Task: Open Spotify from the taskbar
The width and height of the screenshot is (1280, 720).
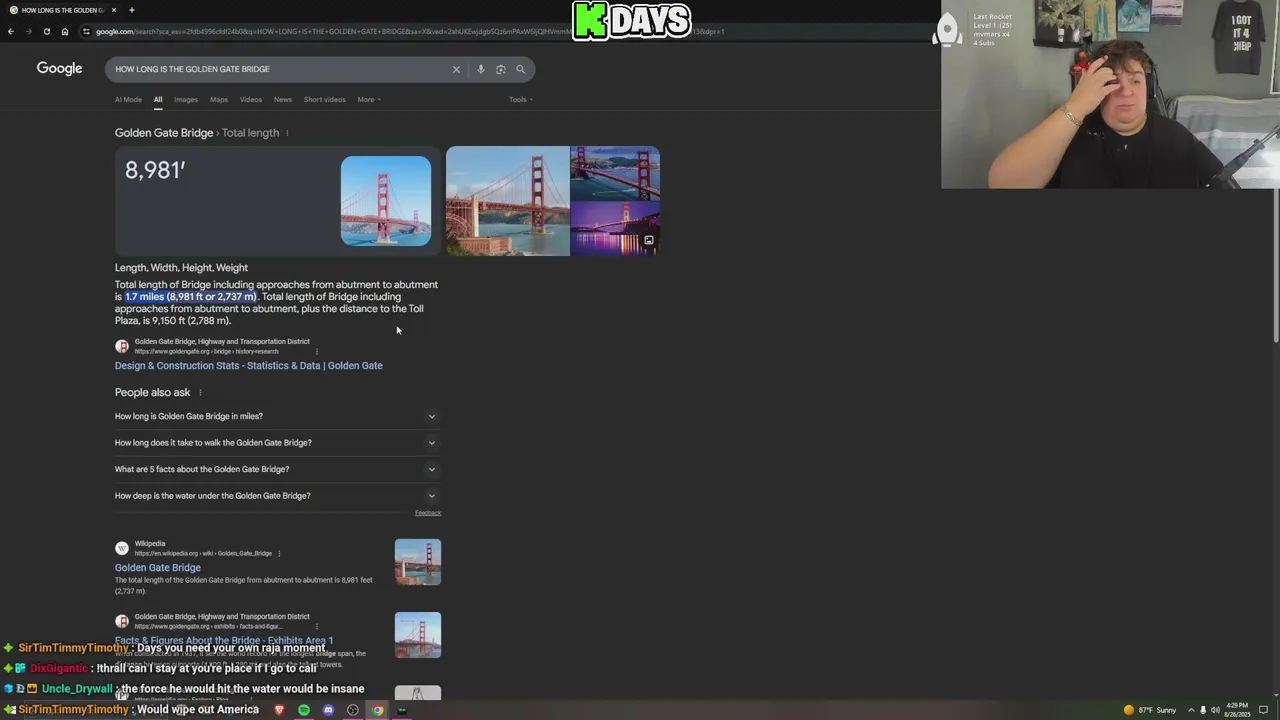Action: (304, 710)
